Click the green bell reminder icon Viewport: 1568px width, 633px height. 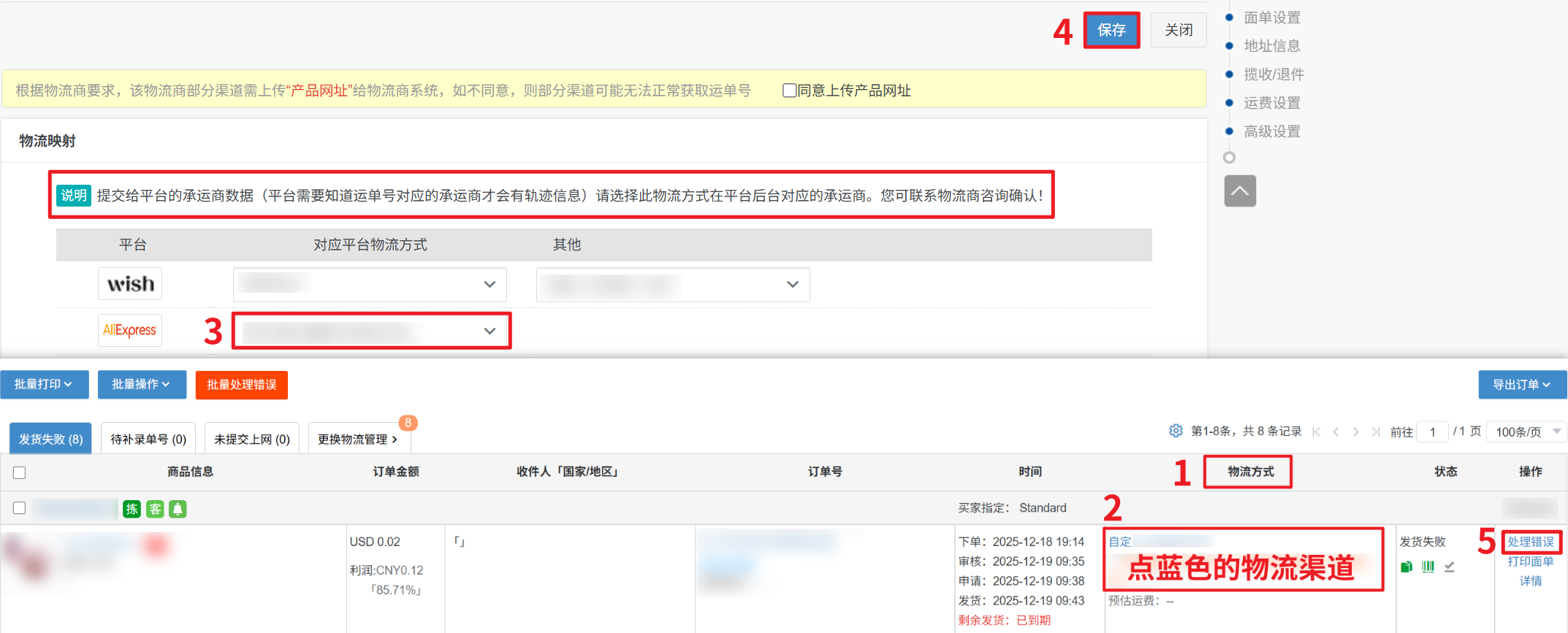point(178,509)
